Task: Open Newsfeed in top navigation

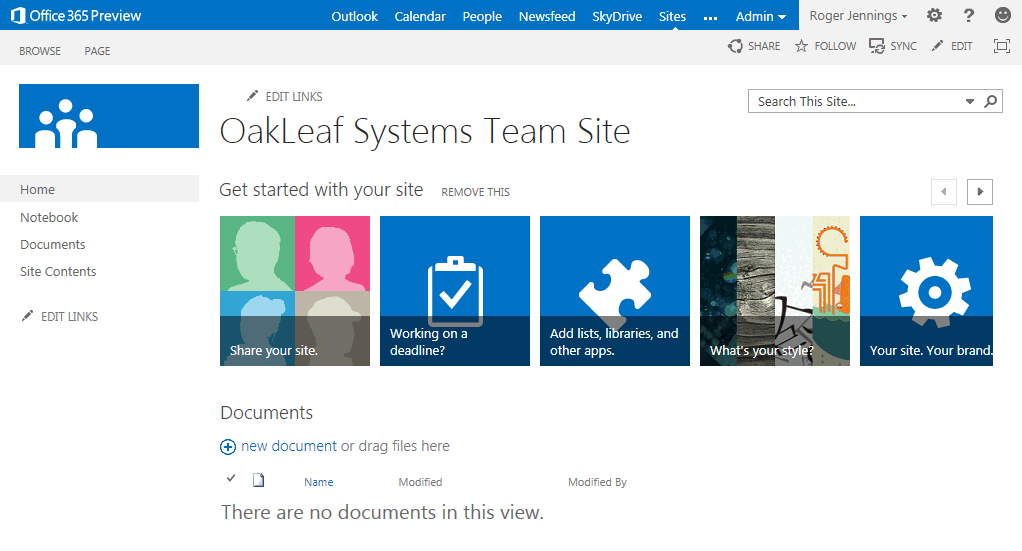Action: [547, 16]
